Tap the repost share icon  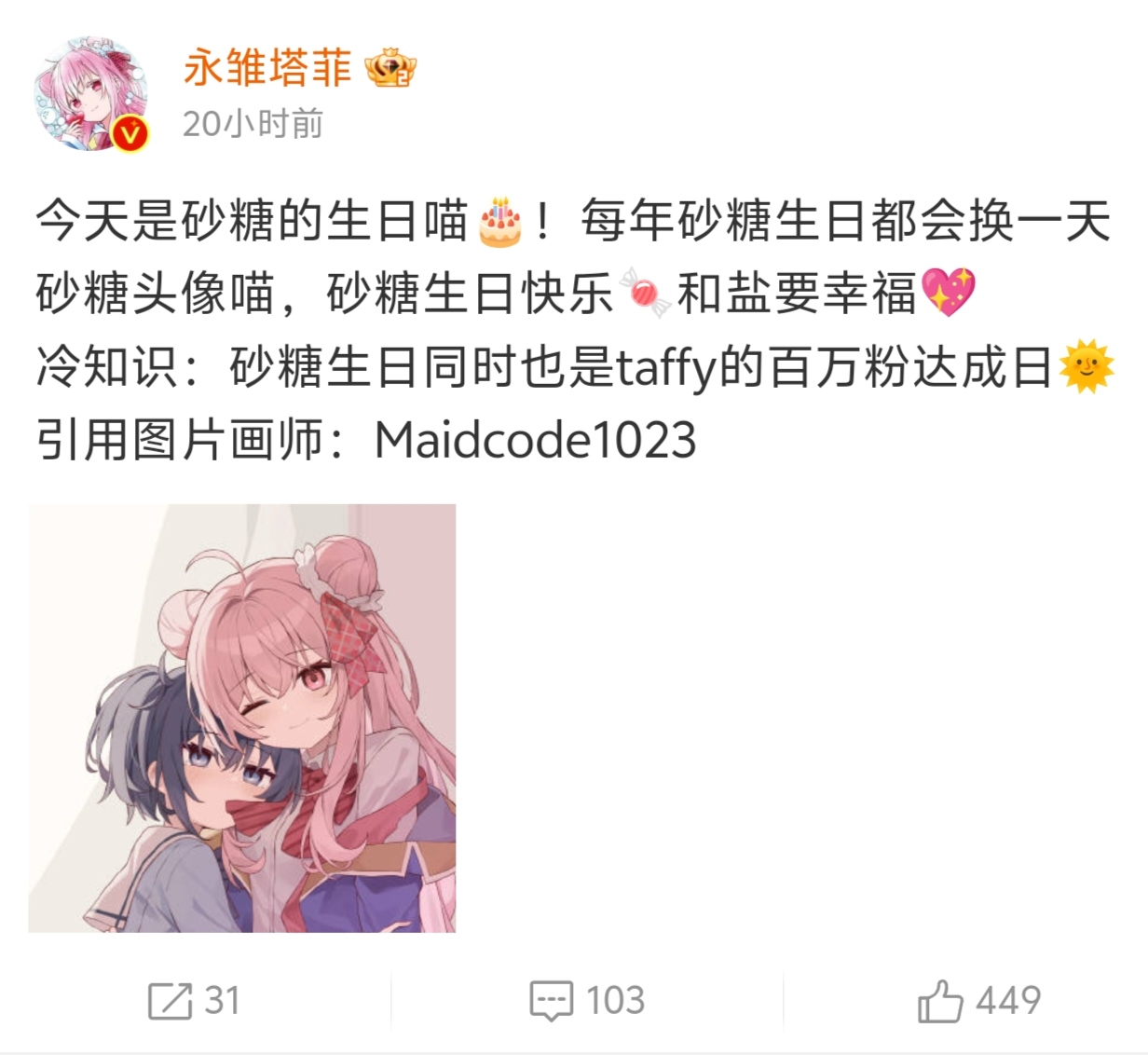170,1001
